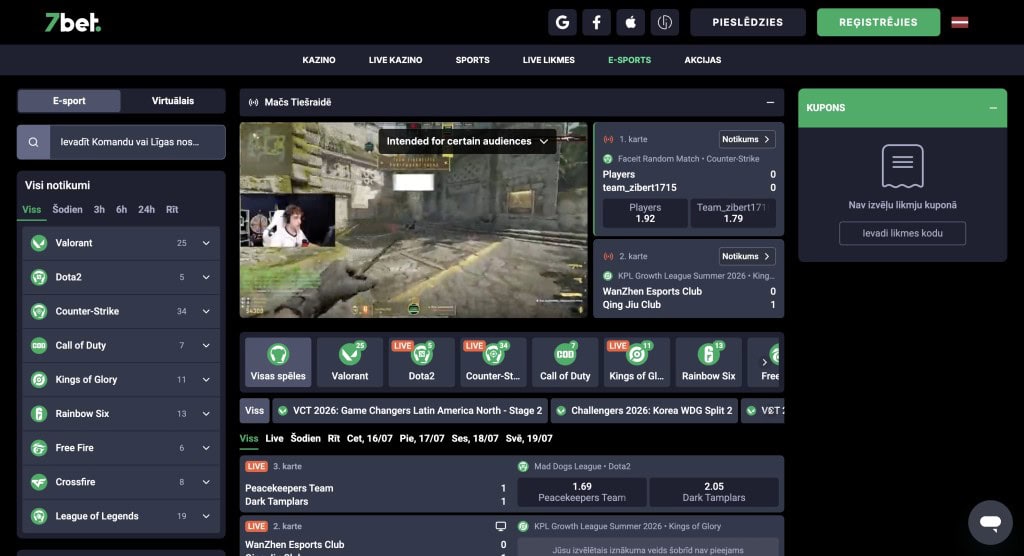Select the Kings of Gl... carousel tile
The width and height of the screenshot is (1024, 556).
pos(637,362)
